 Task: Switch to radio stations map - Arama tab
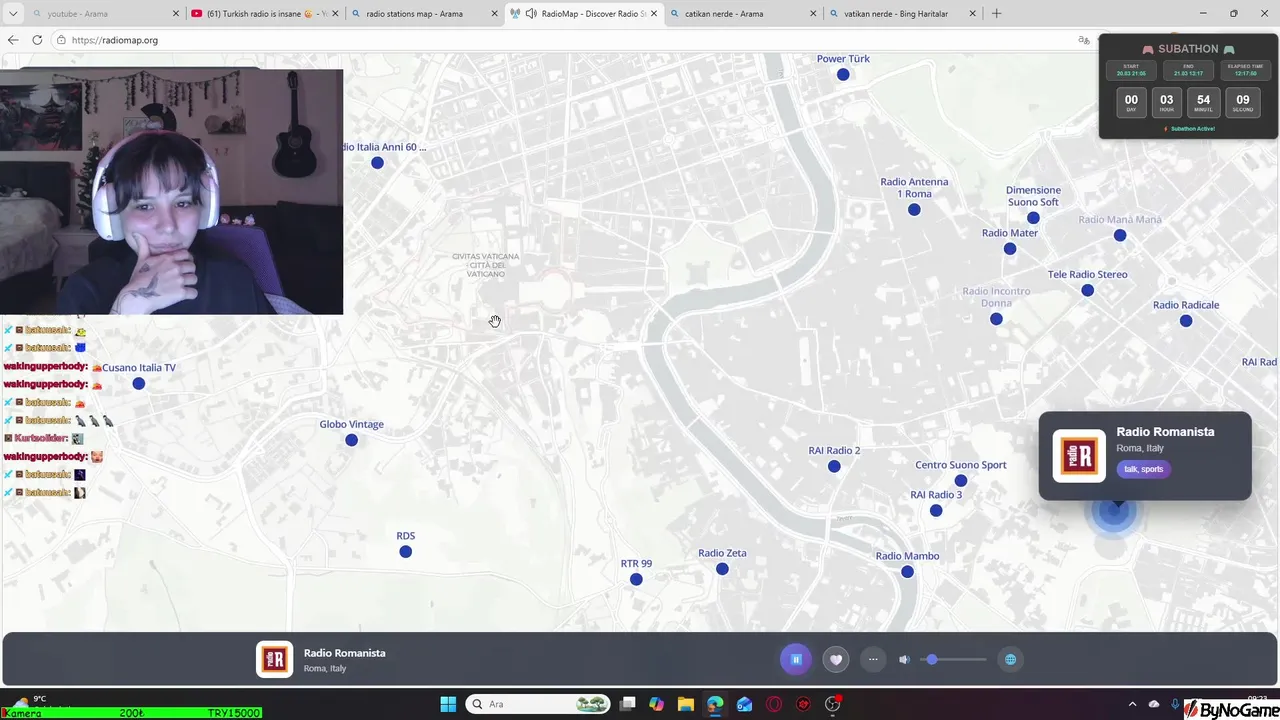point(425,14)
